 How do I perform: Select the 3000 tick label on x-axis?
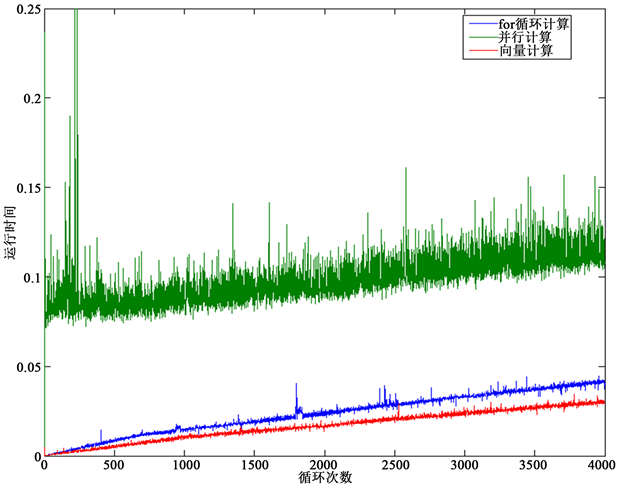pos(465,466)
